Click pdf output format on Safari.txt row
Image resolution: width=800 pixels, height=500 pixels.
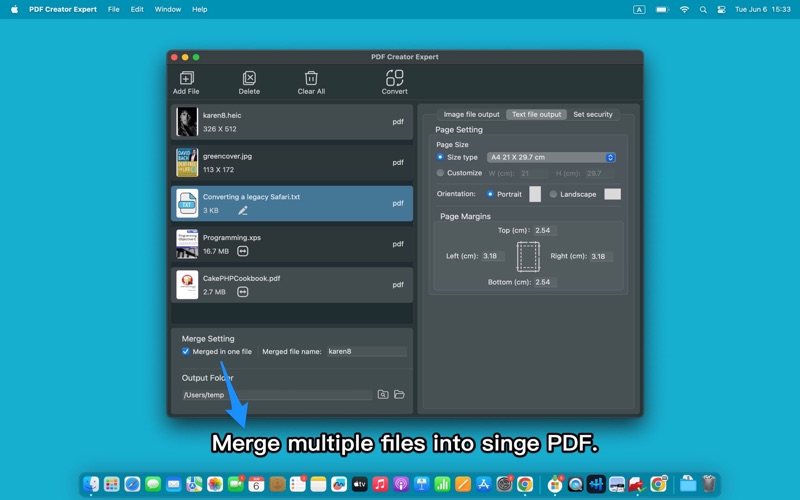click(x=398, y=203)
